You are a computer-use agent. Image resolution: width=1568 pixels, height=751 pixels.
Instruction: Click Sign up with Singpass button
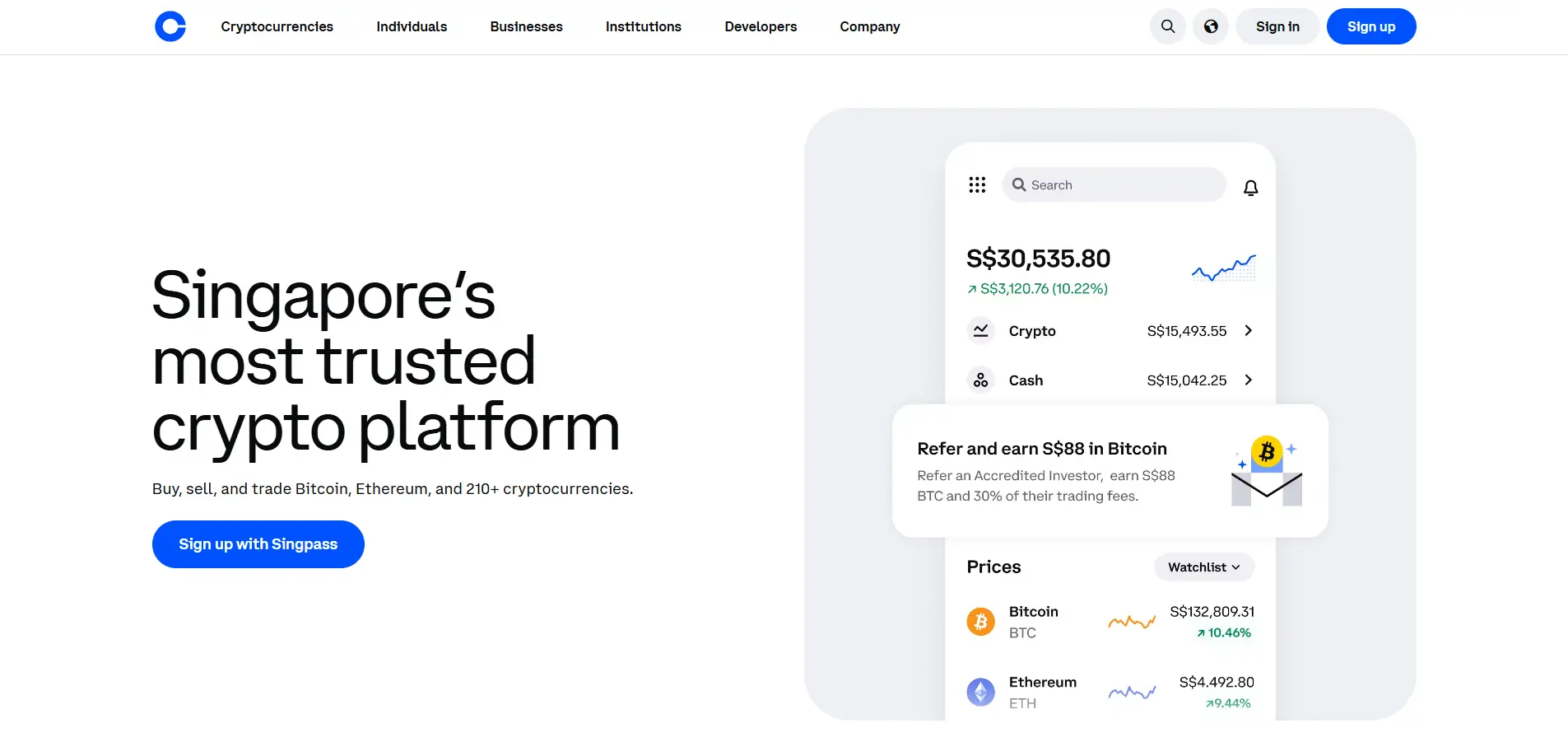point(258,544)
